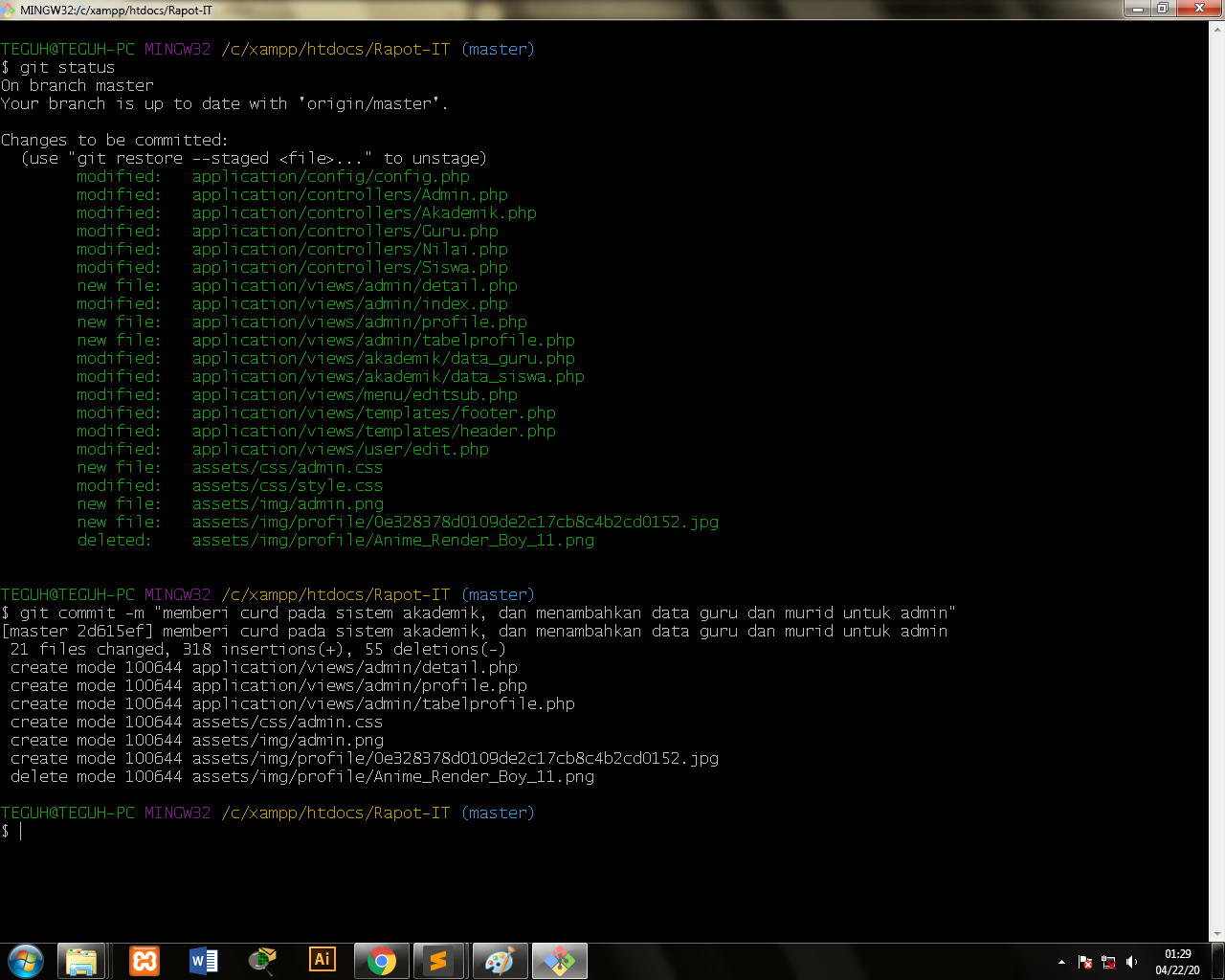
Task: Open the MINGW32 title bar system icon
Action: click(x=10, y=10)
